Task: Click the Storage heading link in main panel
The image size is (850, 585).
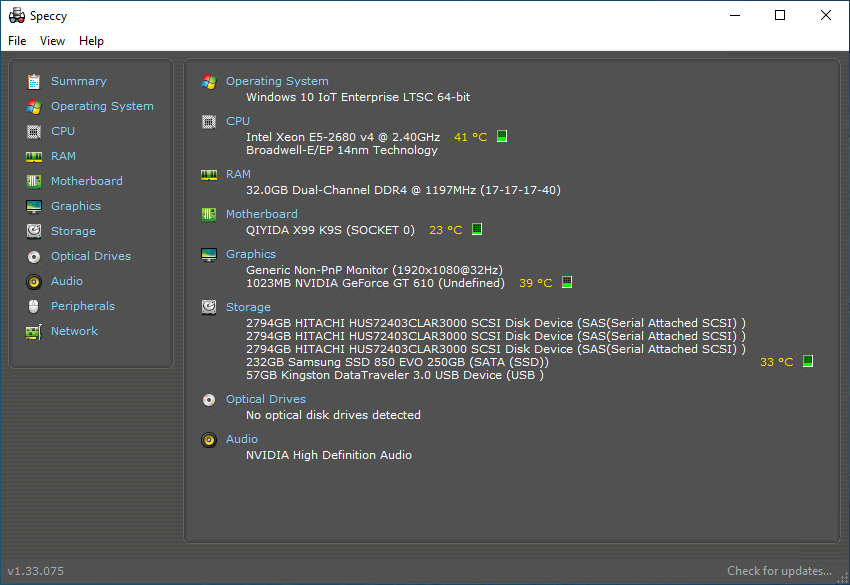Action: [248, 307]
